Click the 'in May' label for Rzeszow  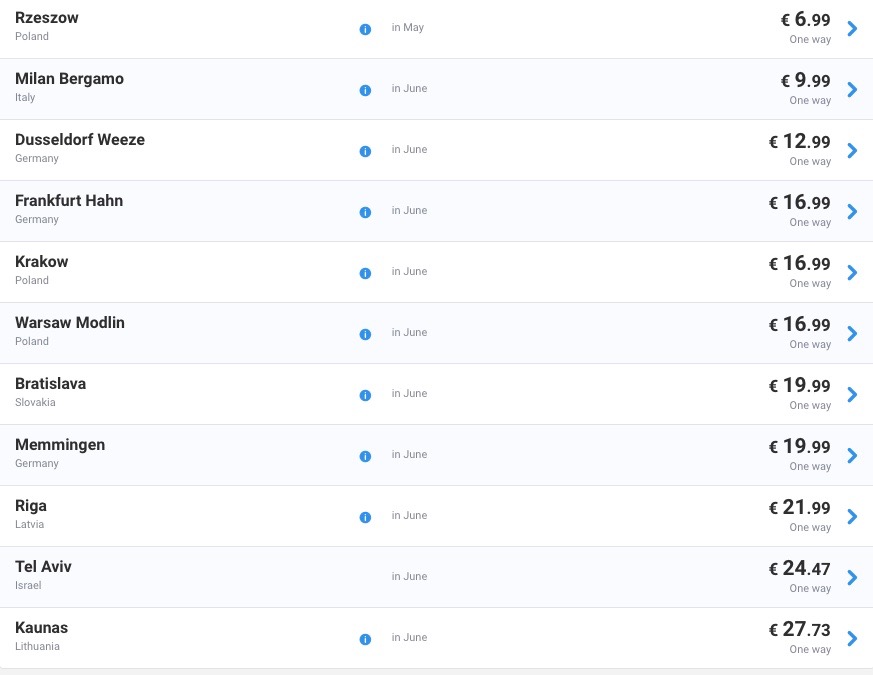[408, 27]
